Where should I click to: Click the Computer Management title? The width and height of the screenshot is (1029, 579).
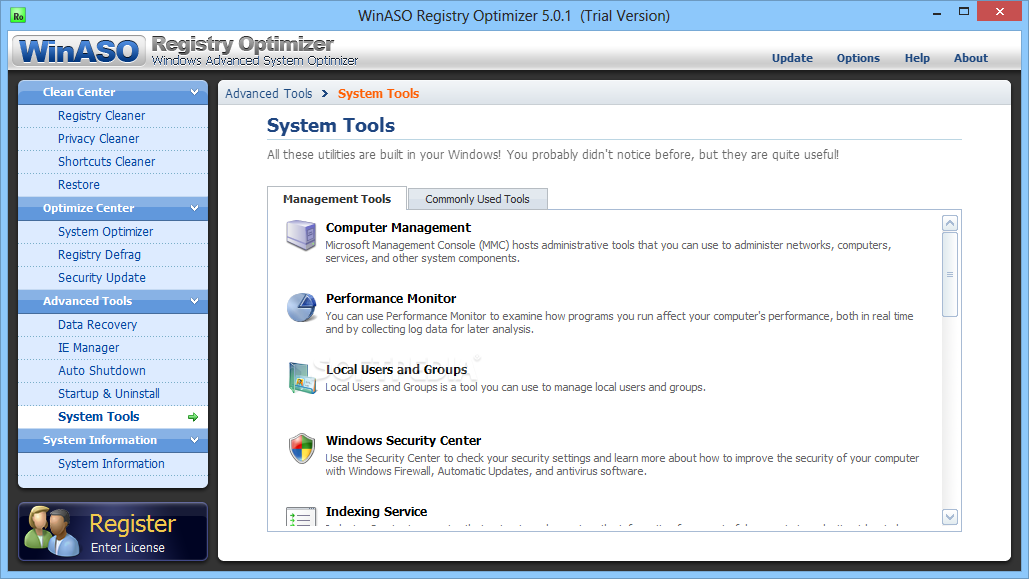pyautogui.click(x=398, y=228)
